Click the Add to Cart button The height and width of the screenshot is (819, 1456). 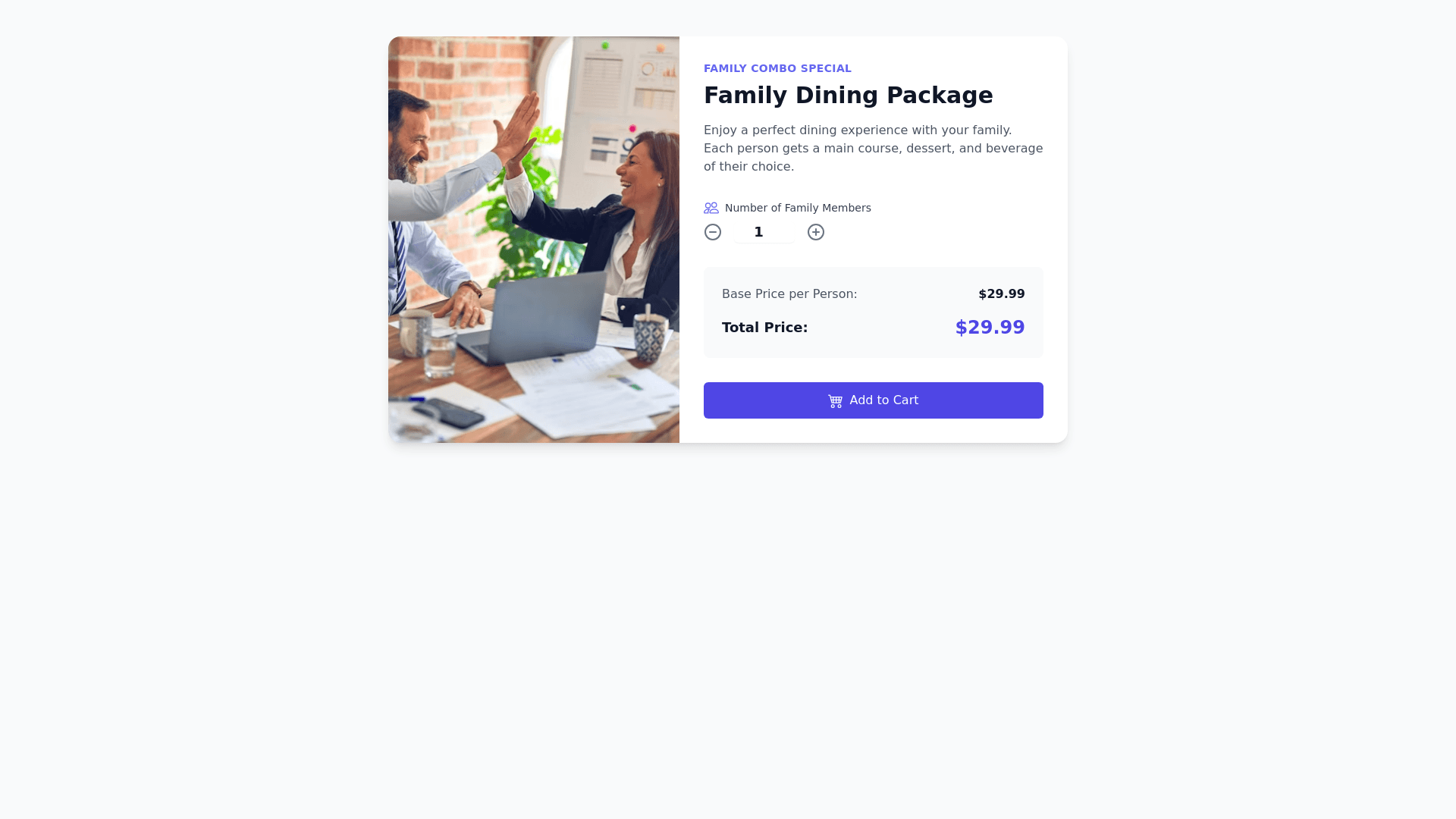874,400
